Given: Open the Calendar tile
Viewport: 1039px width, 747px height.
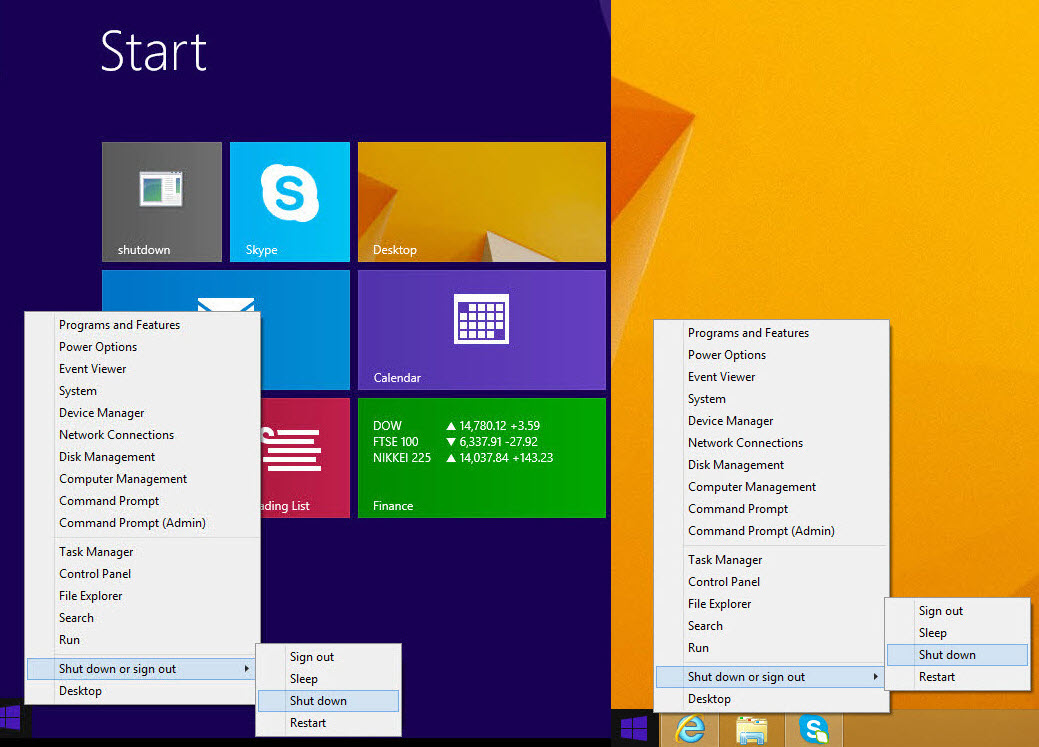Looking at the screenshot, I should click(481, 329).
